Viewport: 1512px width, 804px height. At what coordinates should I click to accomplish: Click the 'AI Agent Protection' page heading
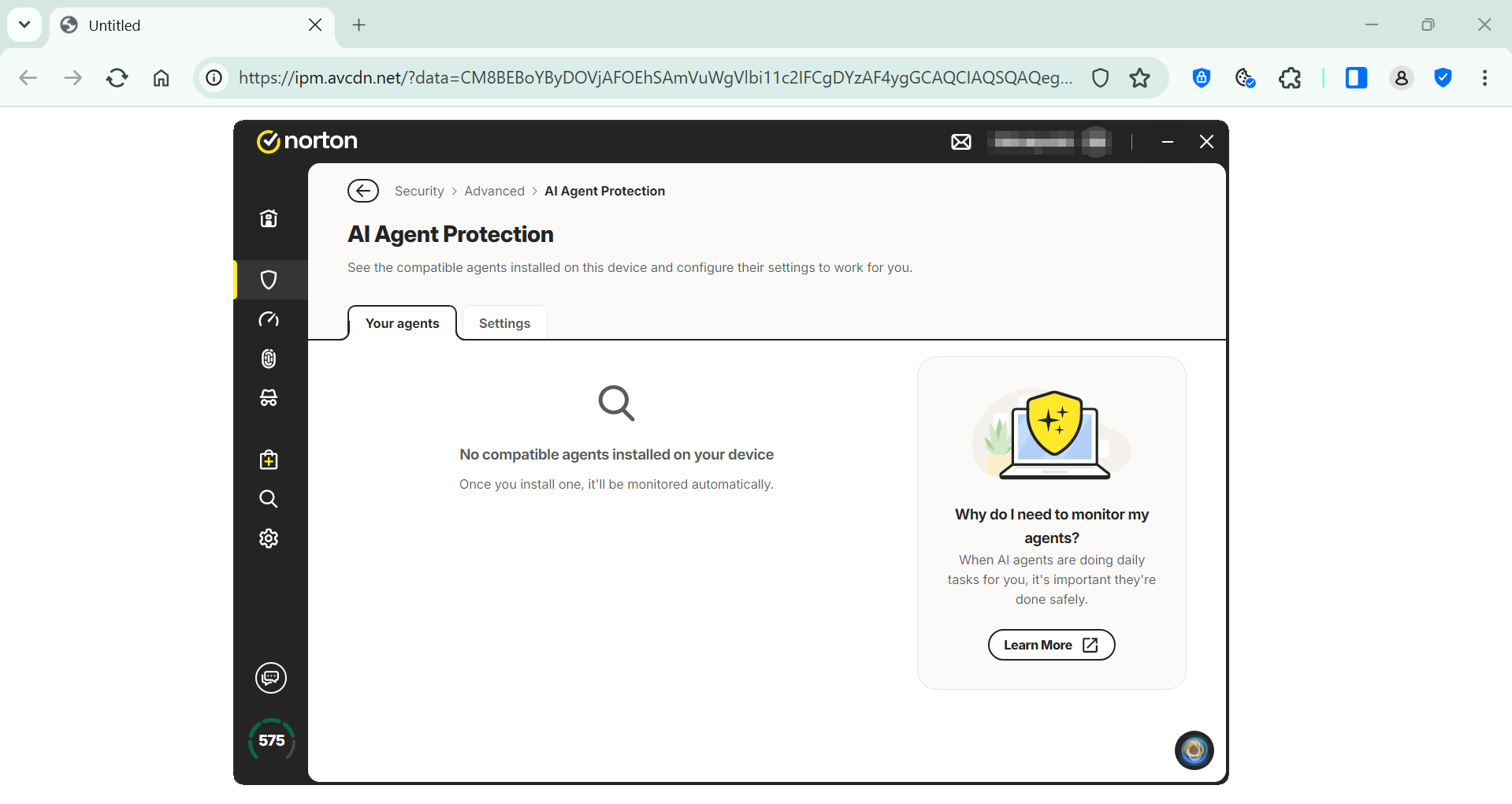(x=451, y=234)
